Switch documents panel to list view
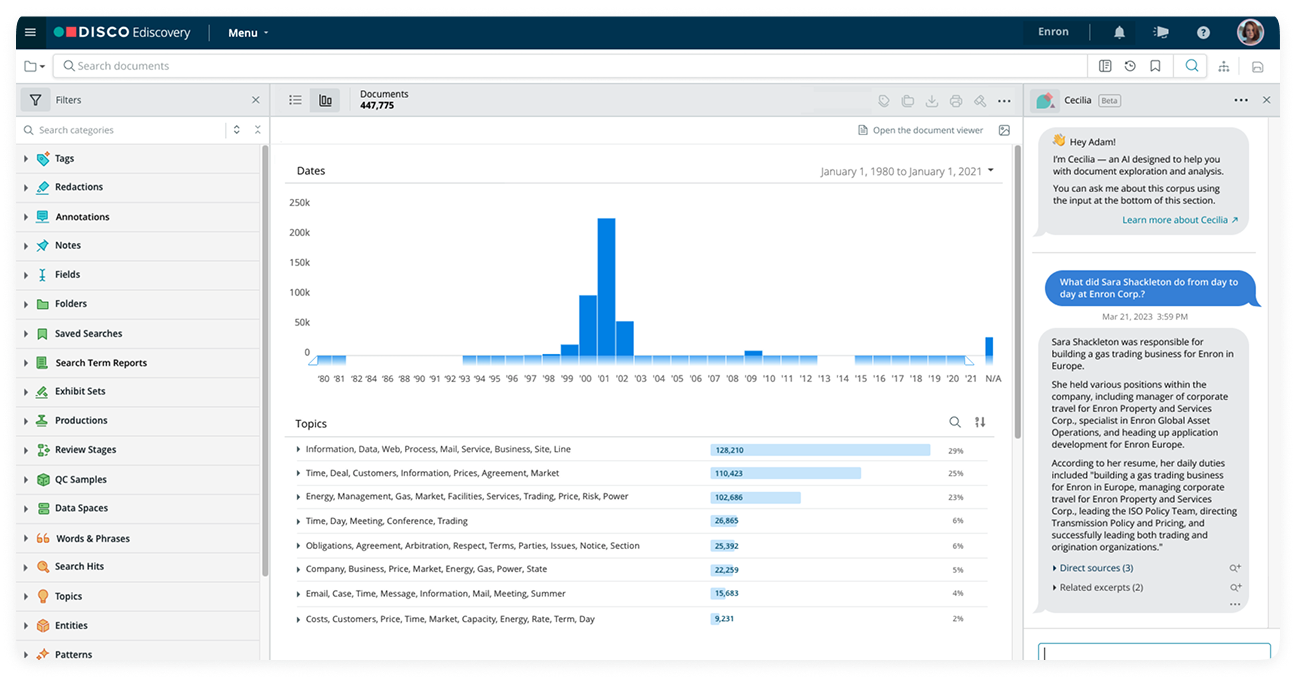The image size is (1296, 680). click(x=295, y=100)
